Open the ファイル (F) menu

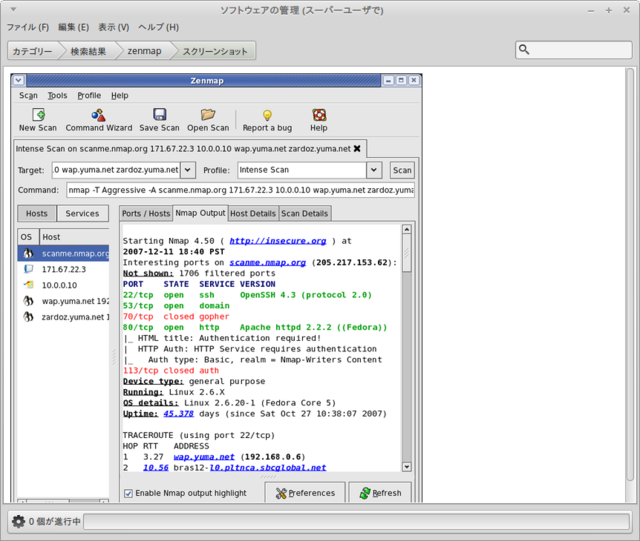(28, 27)
